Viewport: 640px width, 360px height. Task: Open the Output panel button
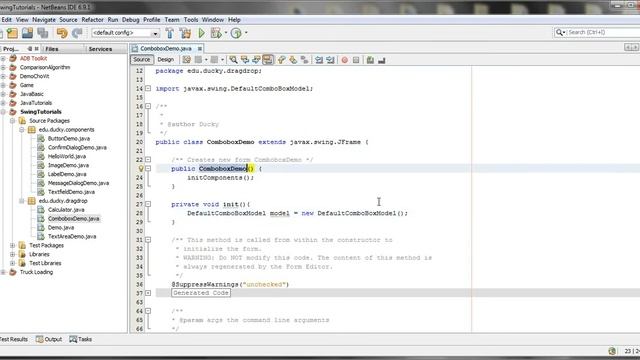(x=49, y=339)
